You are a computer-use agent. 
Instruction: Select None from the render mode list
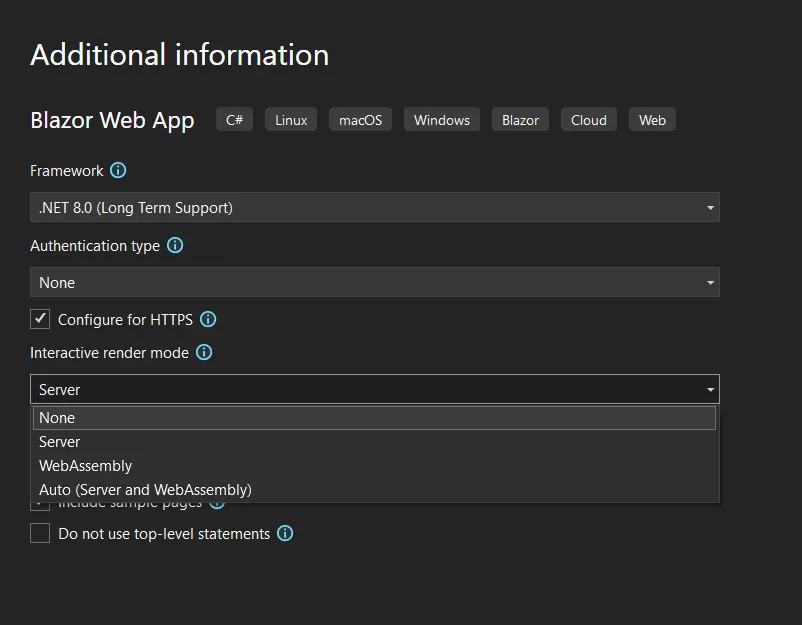pyautogui.click(x=57, y=417)
